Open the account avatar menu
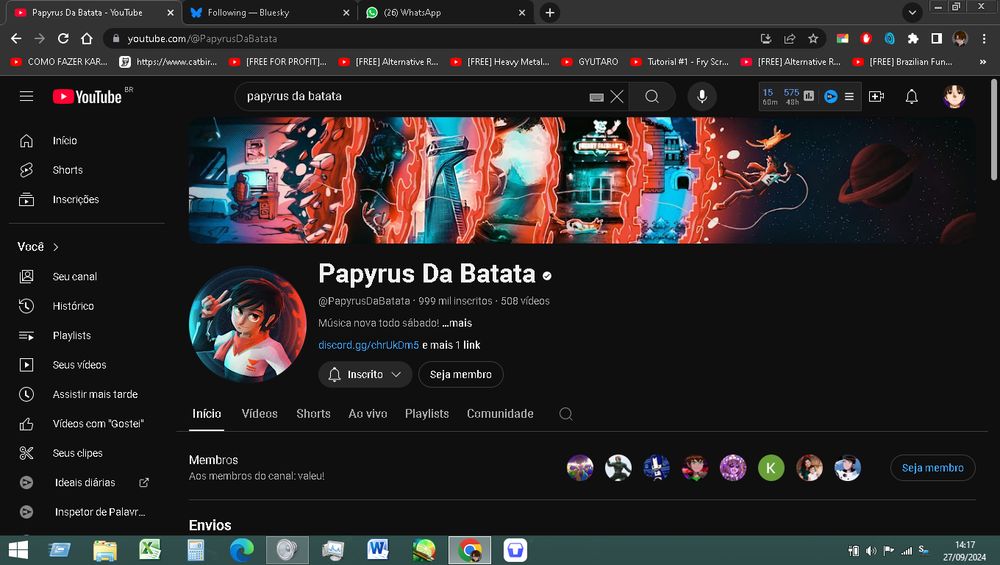This screenshot has width=1000, height=565. tap(954, 96)
